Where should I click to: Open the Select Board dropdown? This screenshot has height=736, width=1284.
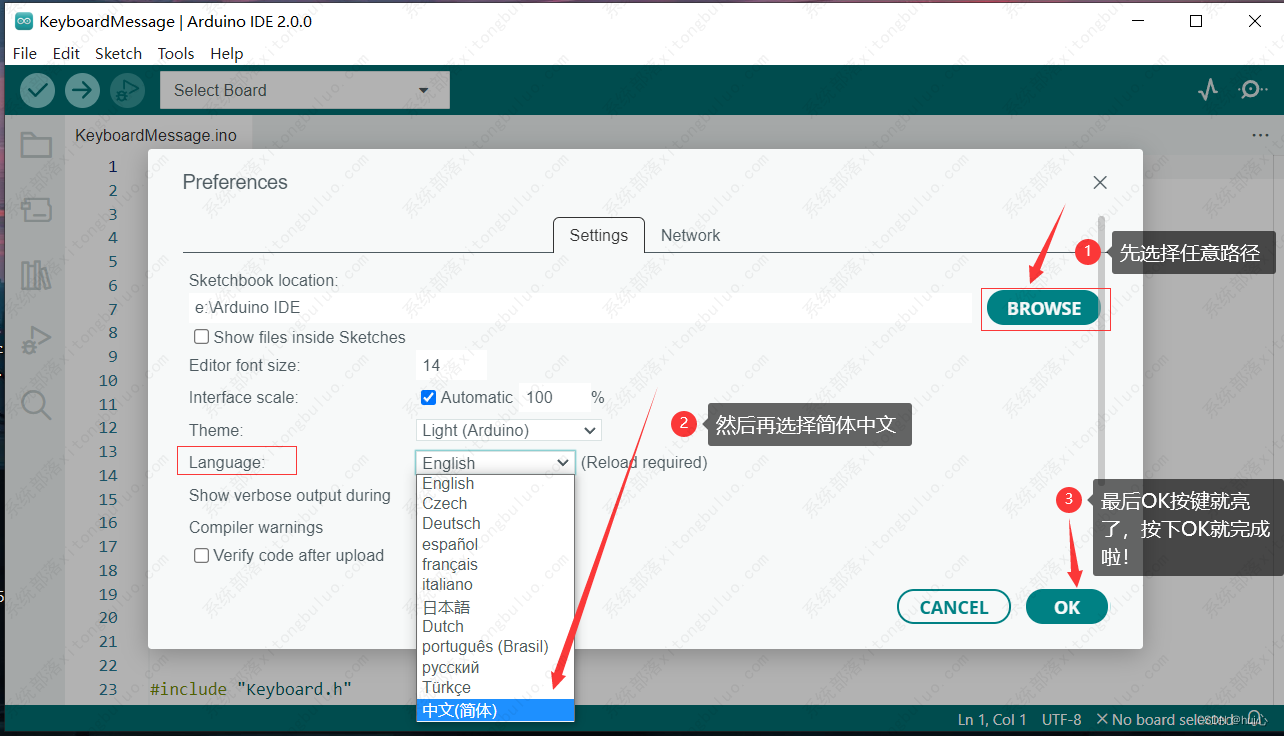coord(304,89)
